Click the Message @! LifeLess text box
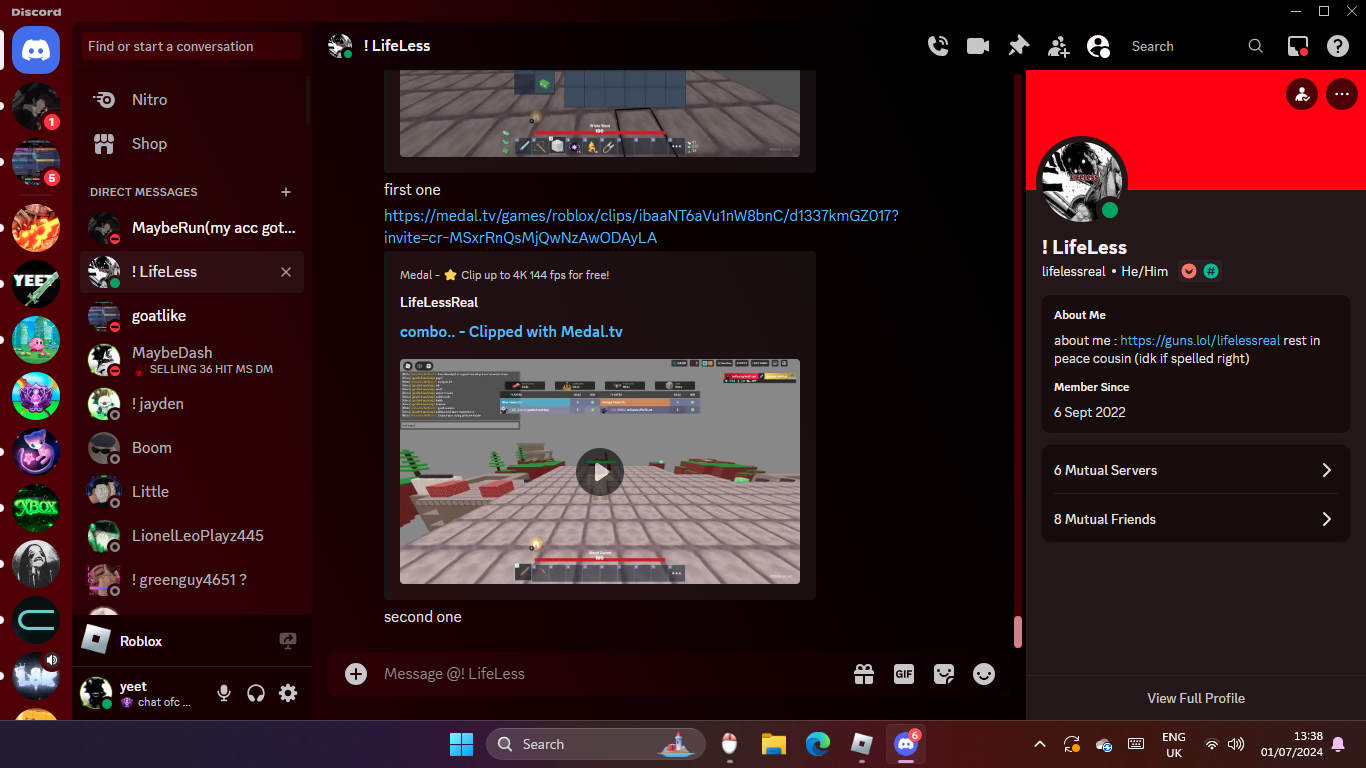Image resolution: width=1366 pixels, height=768 pixels. pyautogui.click(x=610, y=674)
